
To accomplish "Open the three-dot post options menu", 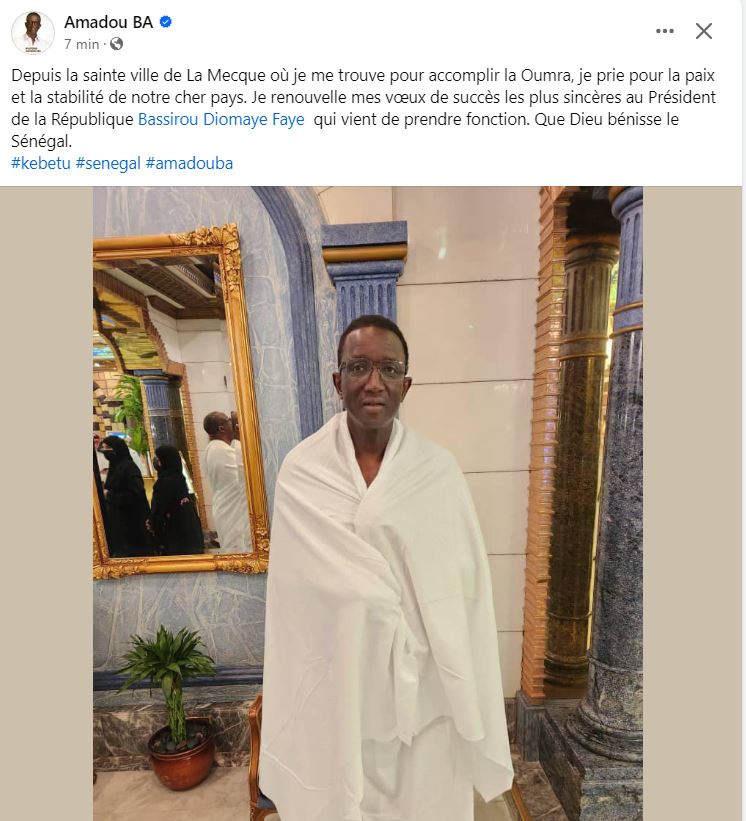I will [665, 31].
